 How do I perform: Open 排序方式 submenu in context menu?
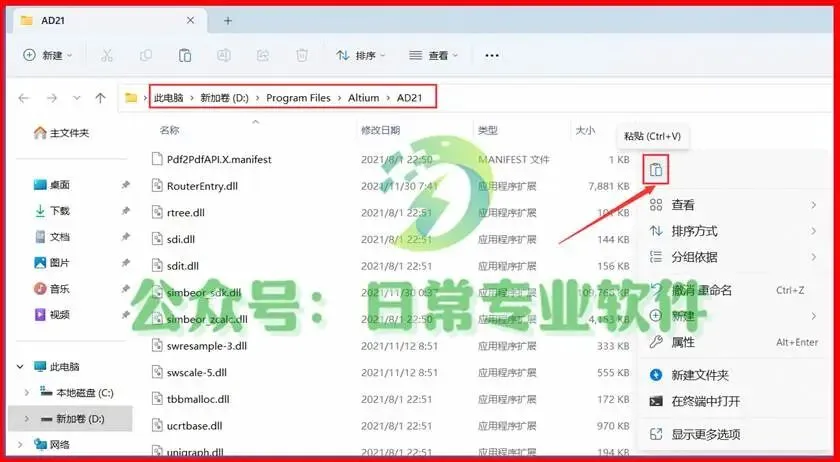733,232
